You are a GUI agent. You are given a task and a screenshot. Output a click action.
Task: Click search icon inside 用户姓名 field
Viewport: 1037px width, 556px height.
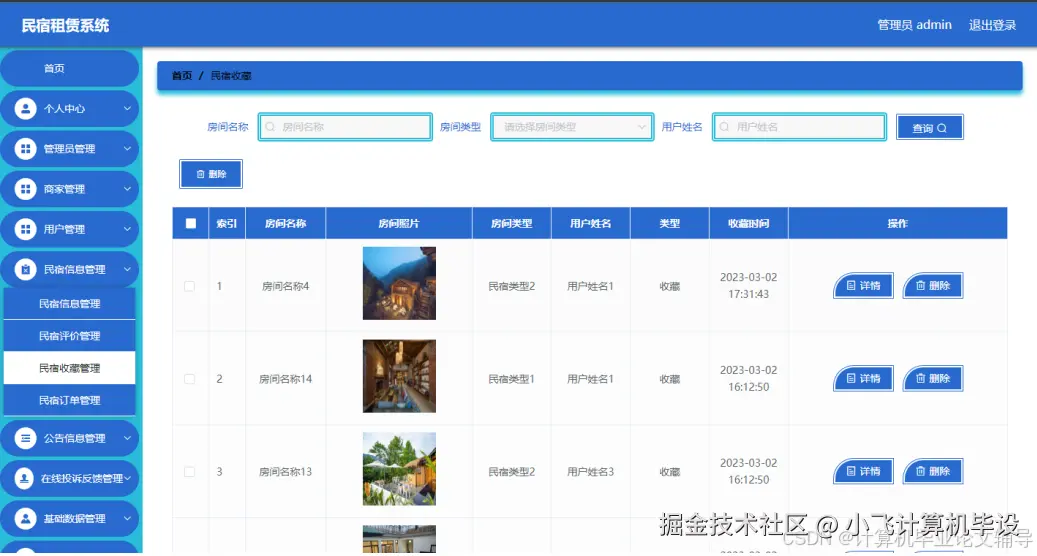point(724,127)
